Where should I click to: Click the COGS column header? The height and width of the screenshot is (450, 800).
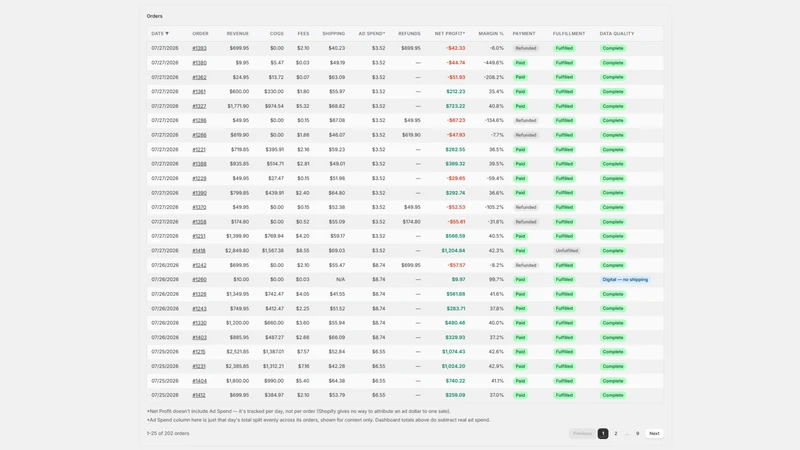[277, 34]
